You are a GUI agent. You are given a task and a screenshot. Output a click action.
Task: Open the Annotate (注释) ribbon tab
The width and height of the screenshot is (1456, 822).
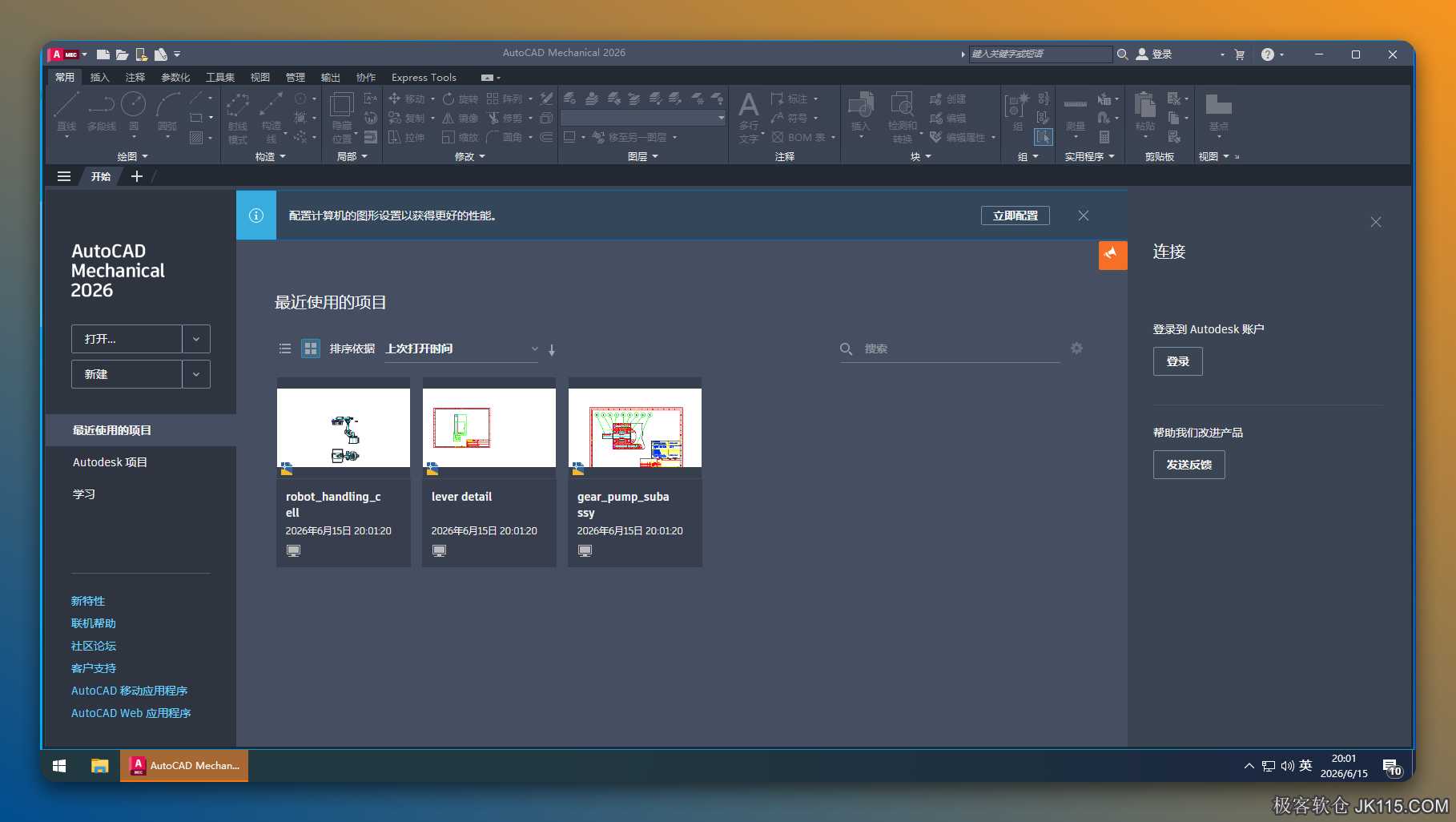click(x=135, y=77)
